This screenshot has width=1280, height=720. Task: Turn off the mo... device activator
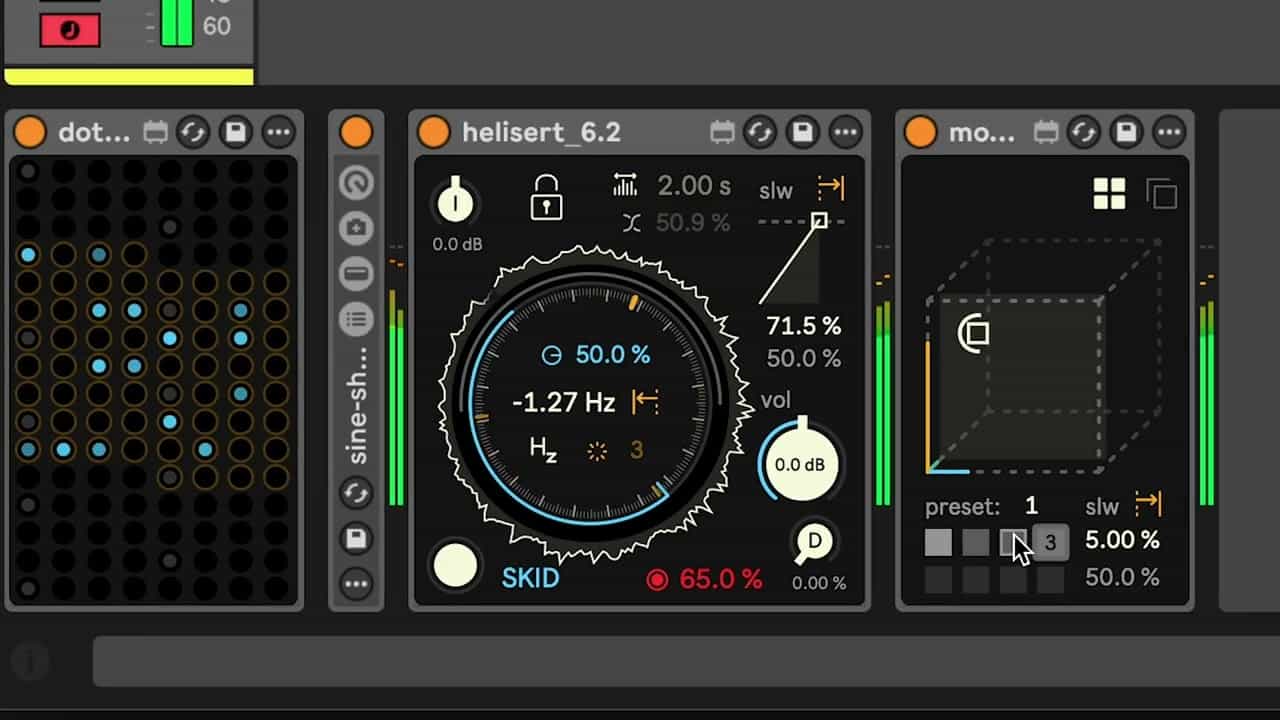(x=920, y=132)
